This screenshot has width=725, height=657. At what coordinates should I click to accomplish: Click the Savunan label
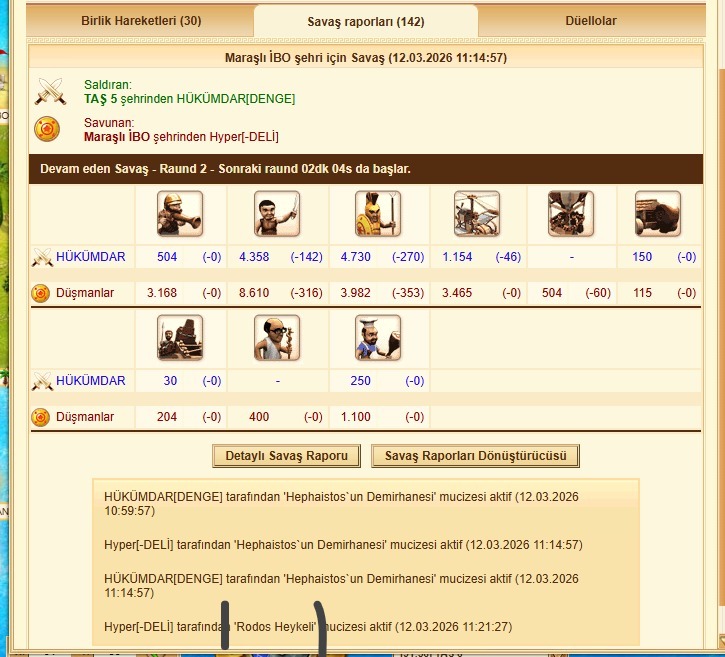[109, 123]
